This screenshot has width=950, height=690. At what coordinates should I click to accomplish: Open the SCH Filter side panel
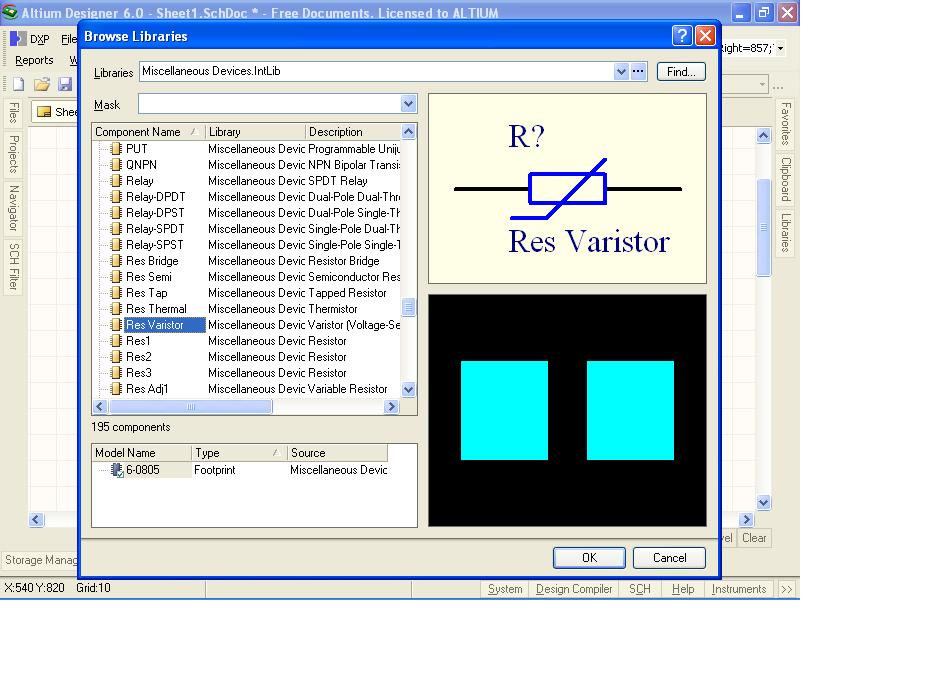[x=13, y=267]
